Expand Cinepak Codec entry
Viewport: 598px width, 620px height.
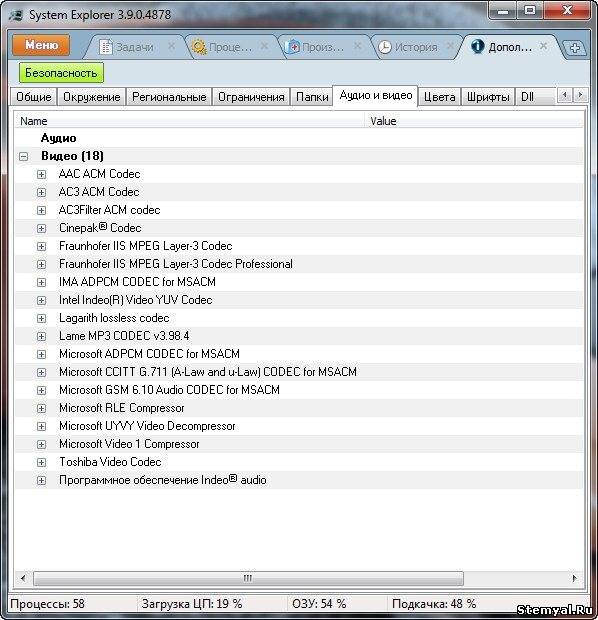[41, 228]
